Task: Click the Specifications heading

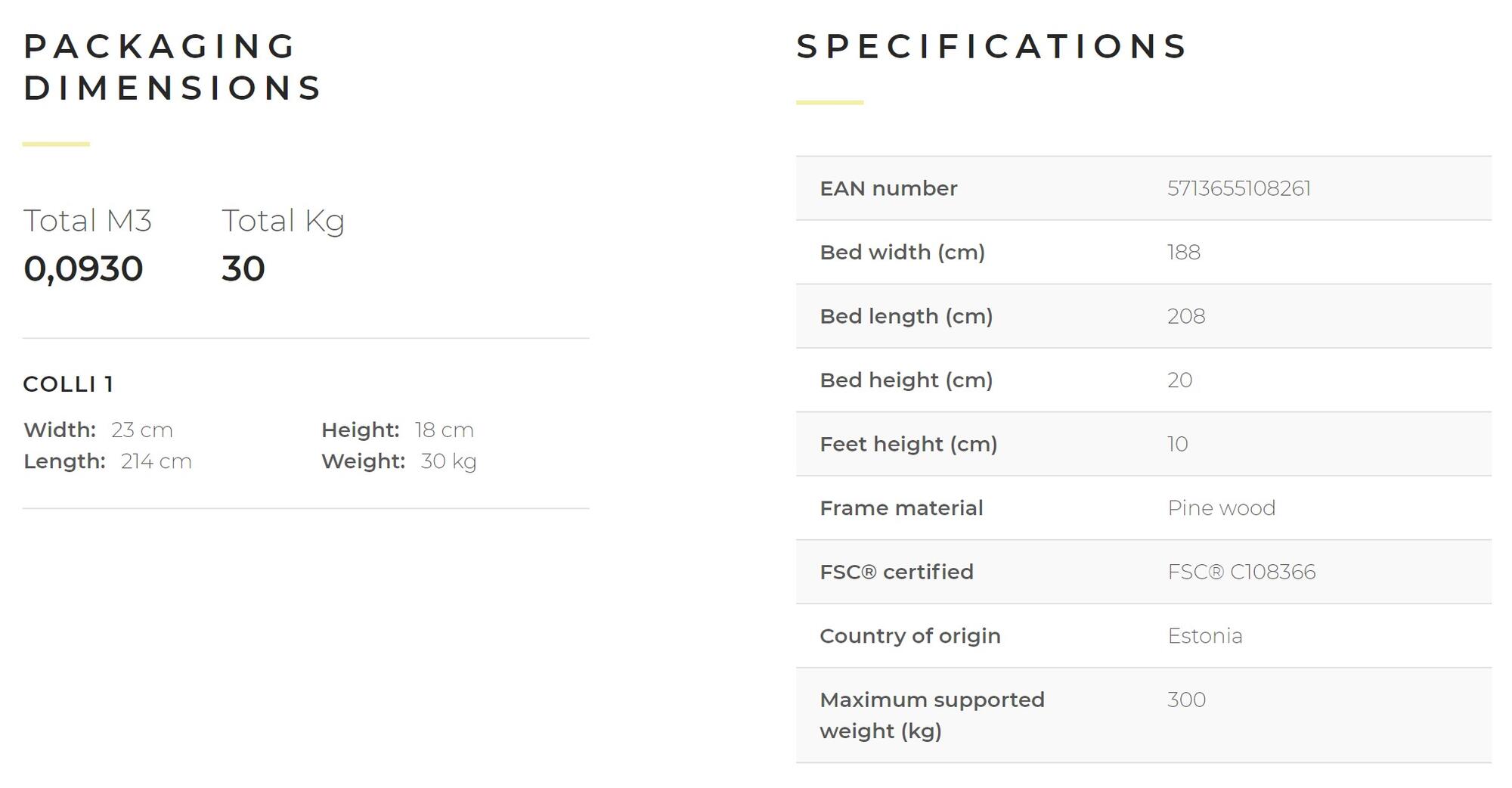Action: tap(992, 46)
